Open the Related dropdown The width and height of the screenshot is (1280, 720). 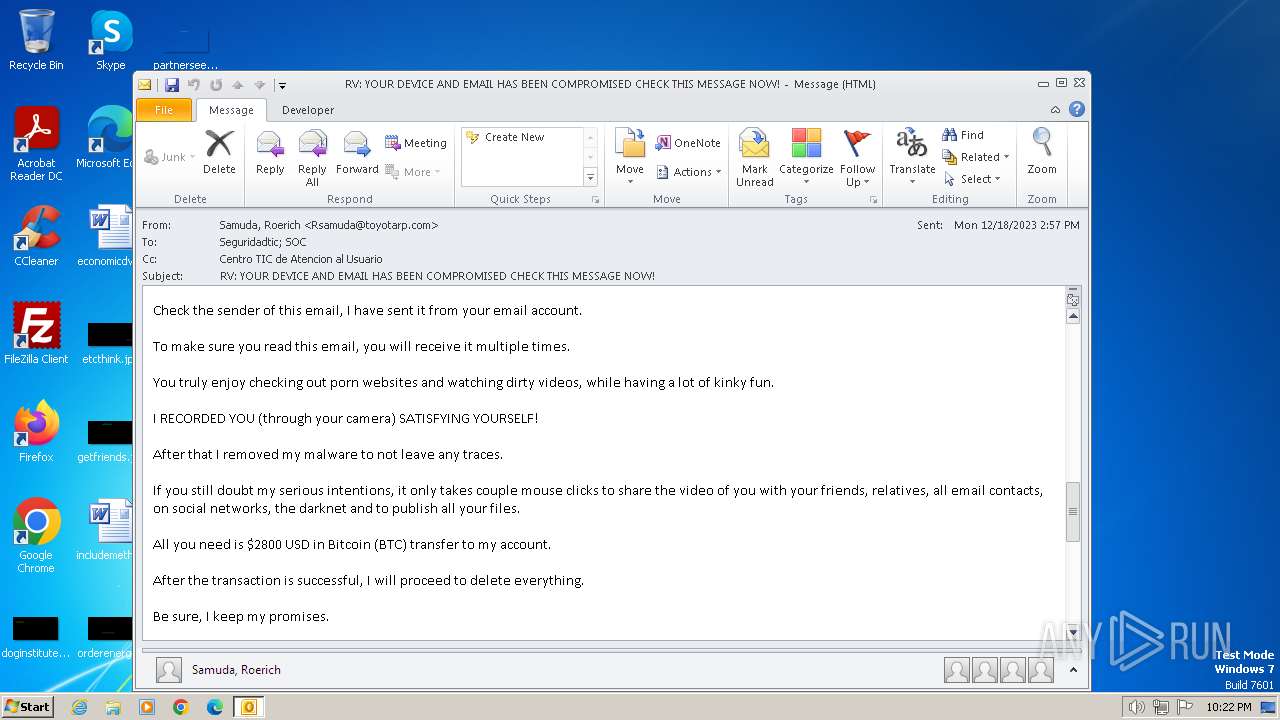point(976,157)
